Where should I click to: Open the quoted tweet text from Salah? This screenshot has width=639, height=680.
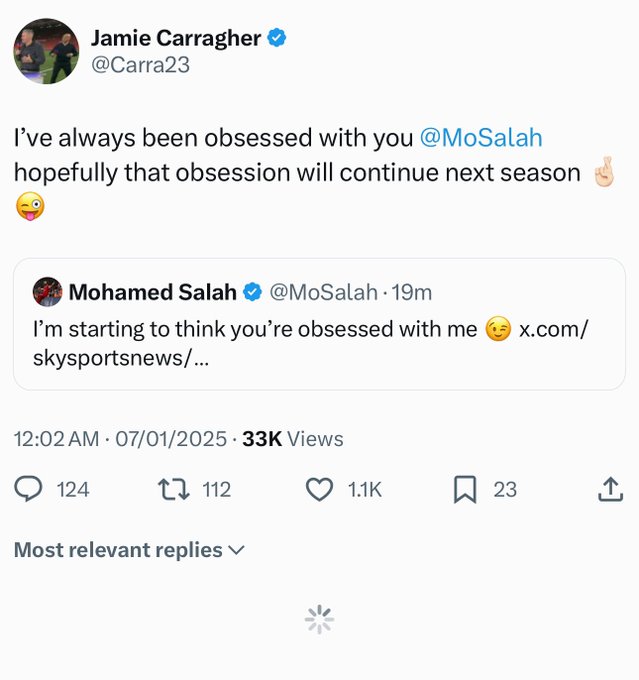tap(255, 329)
